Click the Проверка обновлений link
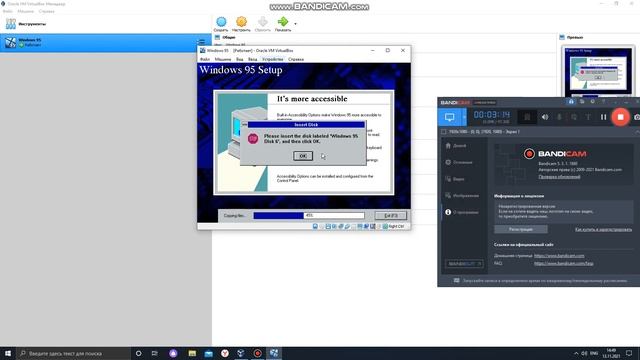The image size is (640, 360). pyautogui.click(x=559, y=177)
